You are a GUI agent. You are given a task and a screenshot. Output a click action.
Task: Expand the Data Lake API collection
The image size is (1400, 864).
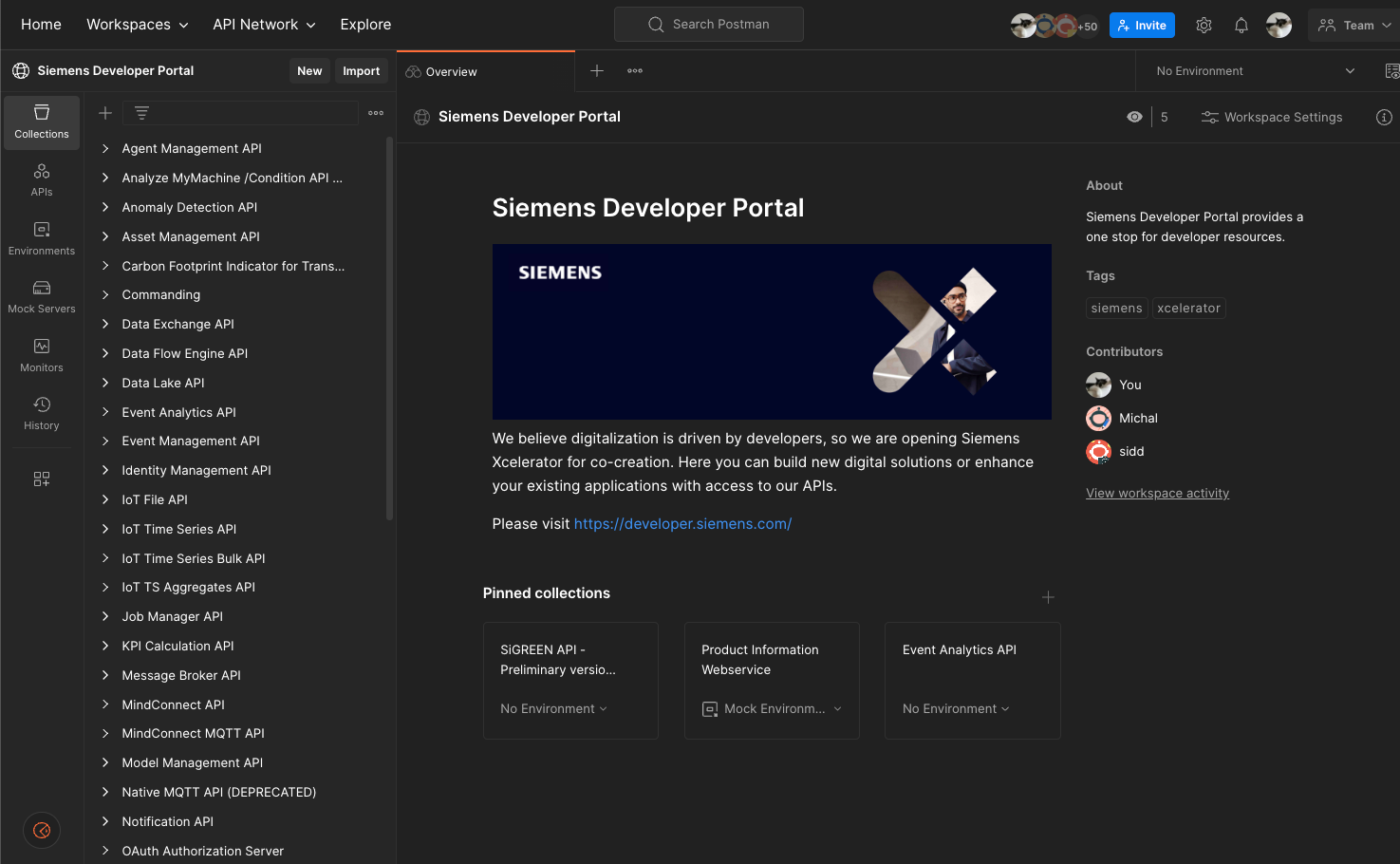(x=105, y=383)
